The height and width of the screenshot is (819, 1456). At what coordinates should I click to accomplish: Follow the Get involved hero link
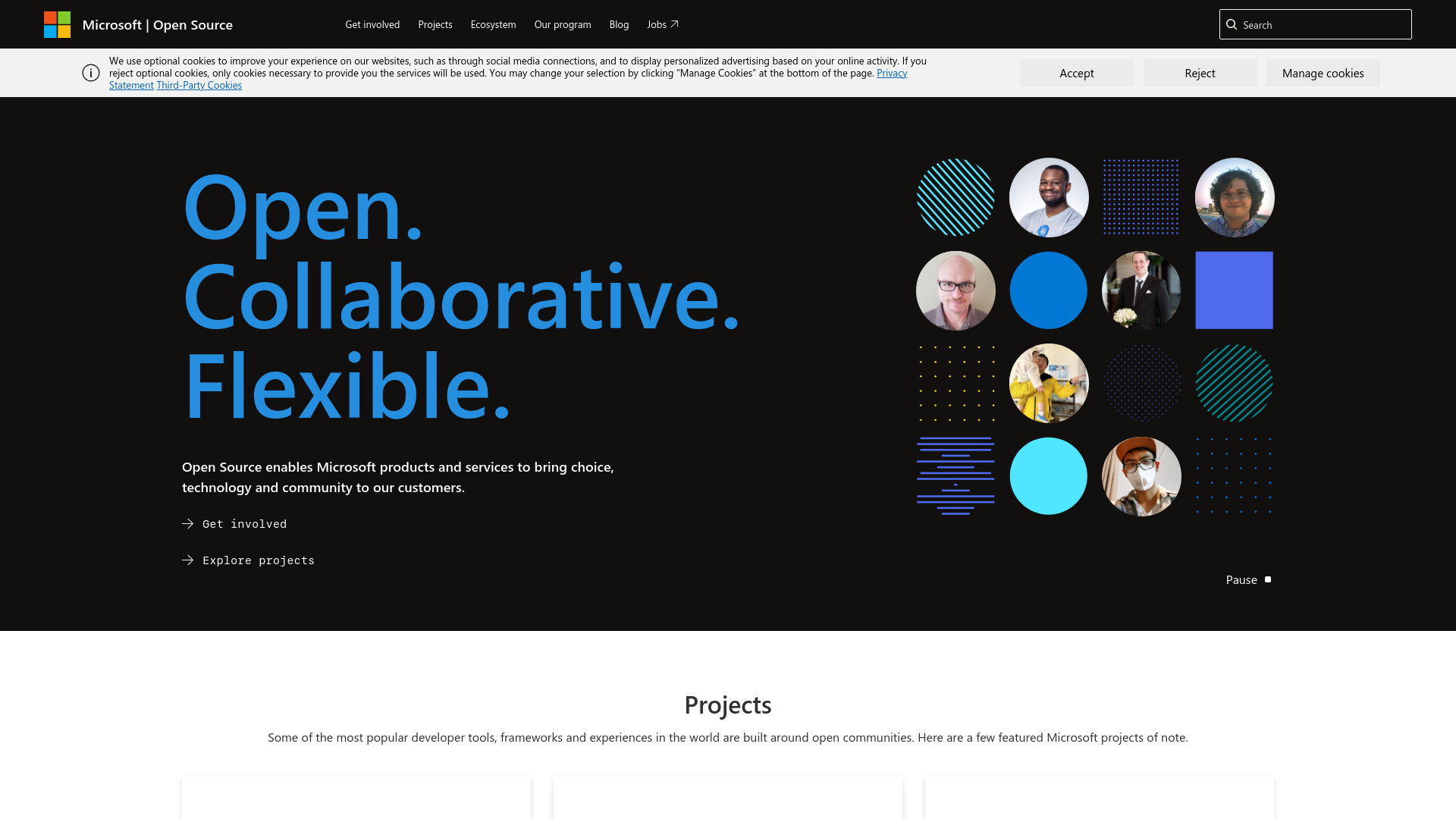(234, 524)
